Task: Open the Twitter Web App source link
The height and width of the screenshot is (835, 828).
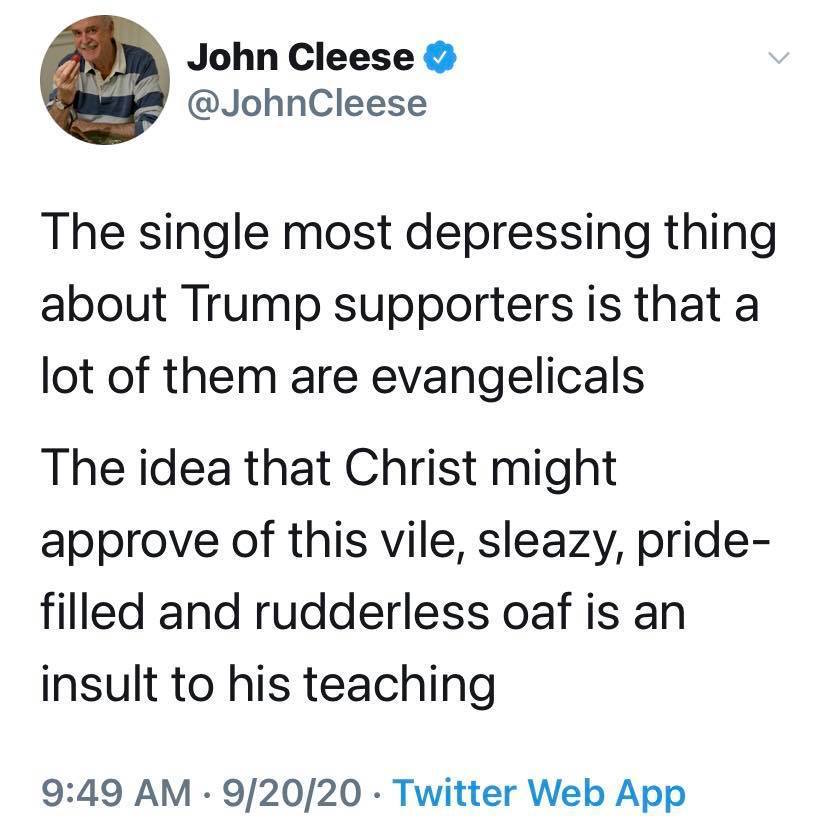Action: [x=539, y=793]
